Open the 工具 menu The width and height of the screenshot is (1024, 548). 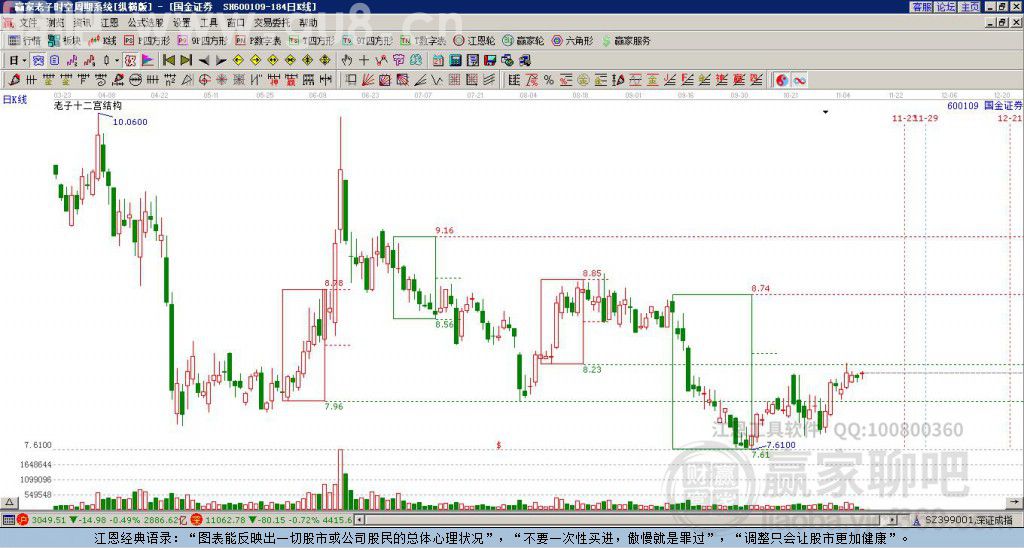coord(208,23)
